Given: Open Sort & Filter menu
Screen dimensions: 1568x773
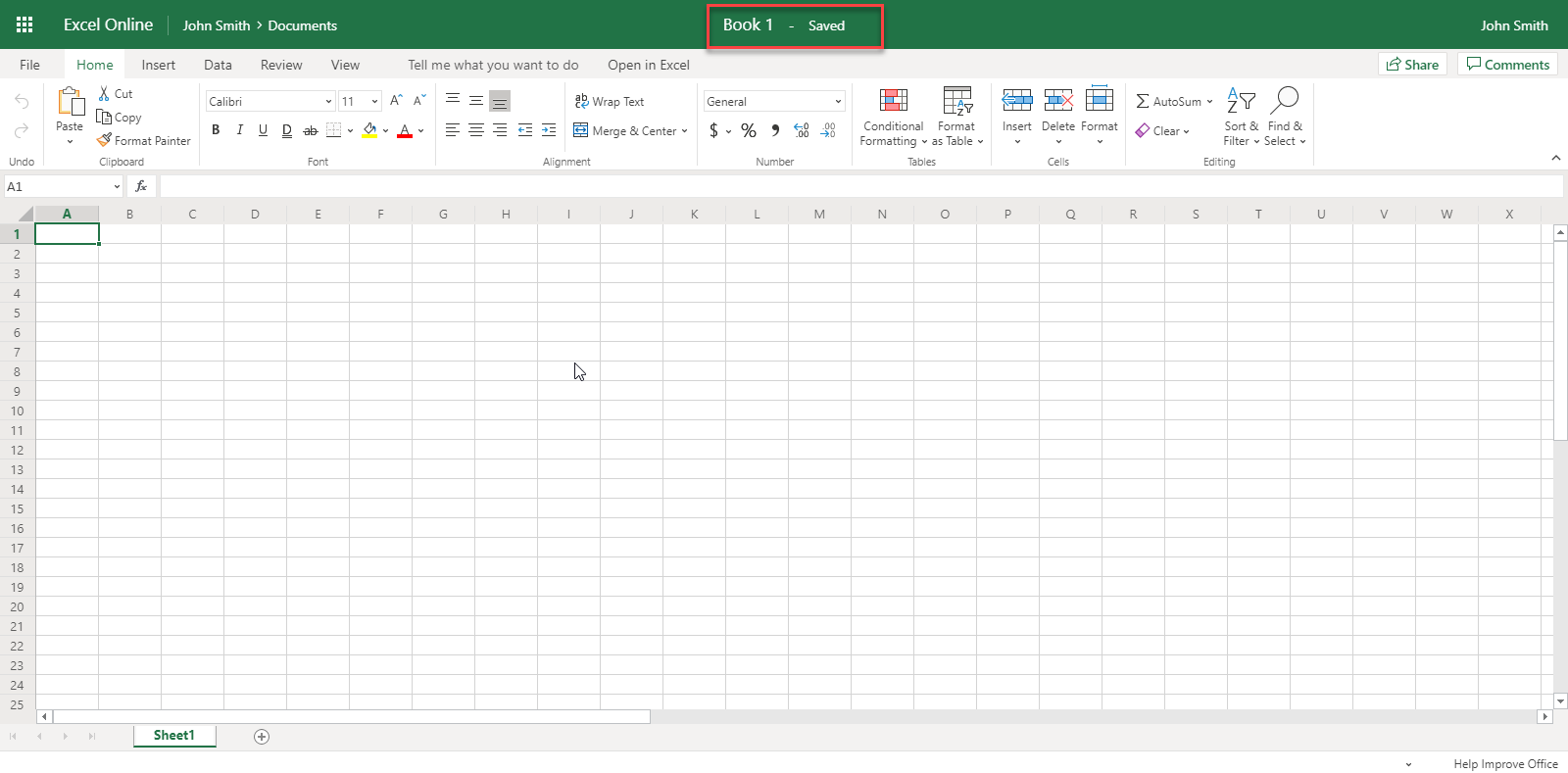Looking at the screenshot, I should click(x=1241, y=118).
